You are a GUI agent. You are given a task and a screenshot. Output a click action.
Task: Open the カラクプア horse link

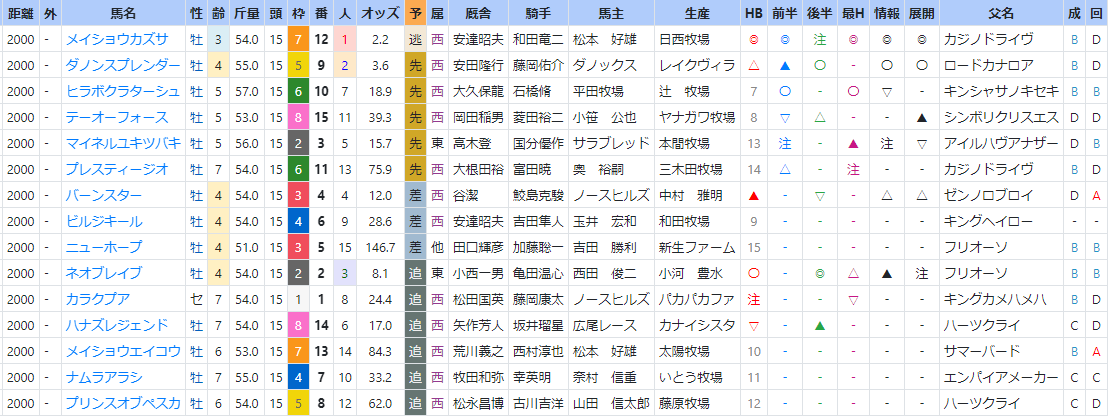98,299
